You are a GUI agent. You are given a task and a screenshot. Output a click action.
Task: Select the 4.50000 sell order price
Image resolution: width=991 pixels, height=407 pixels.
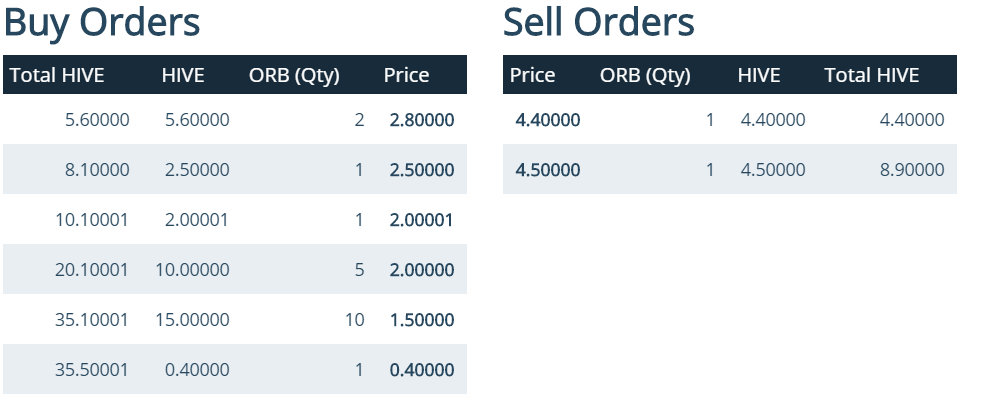548,169
